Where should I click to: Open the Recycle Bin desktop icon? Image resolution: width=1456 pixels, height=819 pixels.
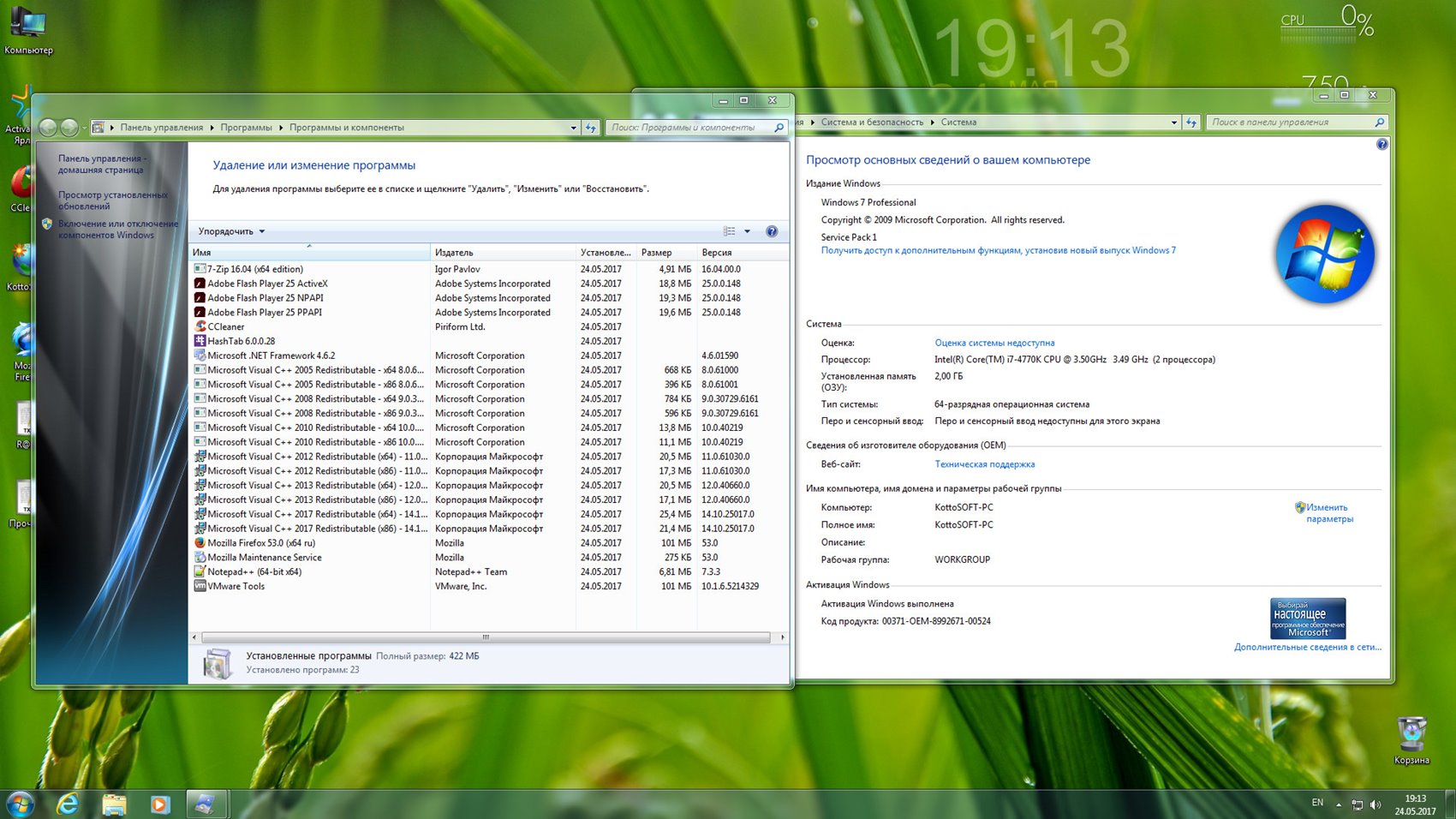1411,741
